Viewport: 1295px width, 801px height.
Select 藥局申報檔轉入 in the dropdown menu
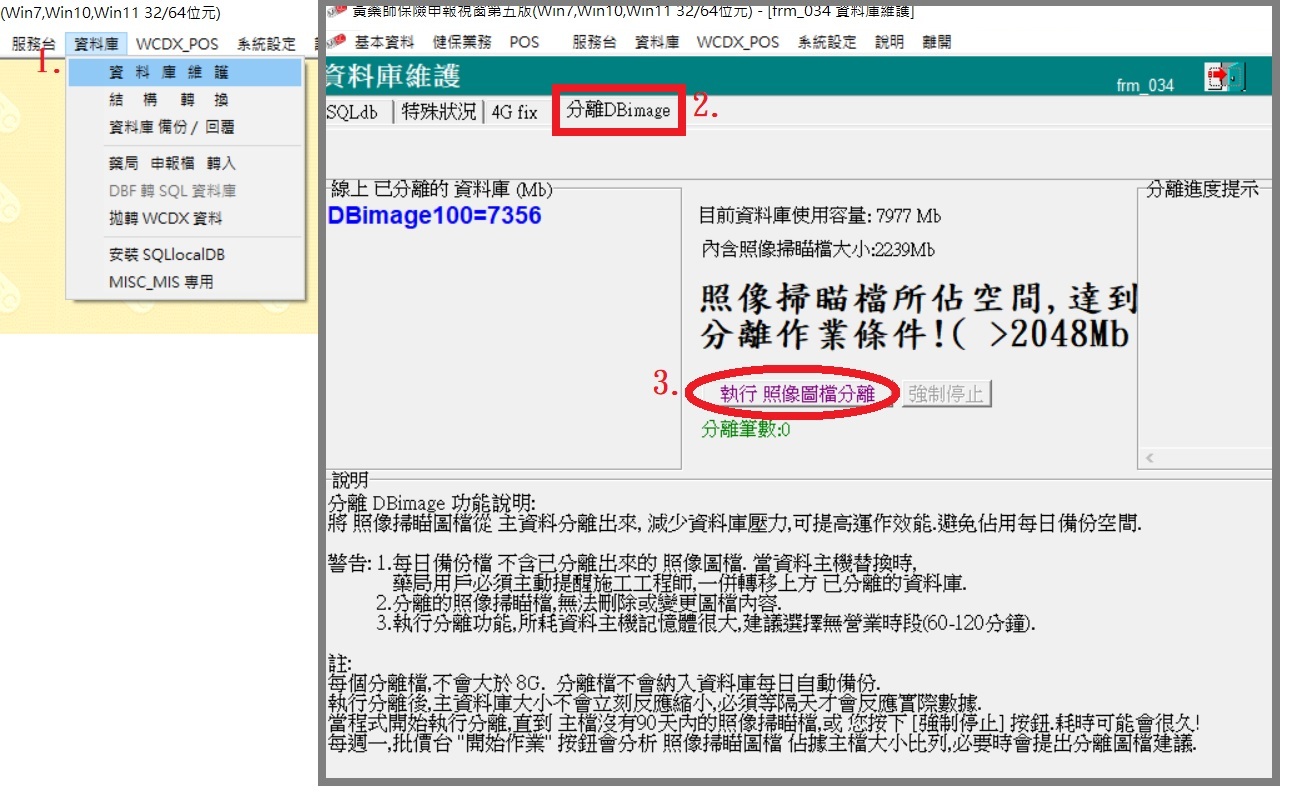185,163
